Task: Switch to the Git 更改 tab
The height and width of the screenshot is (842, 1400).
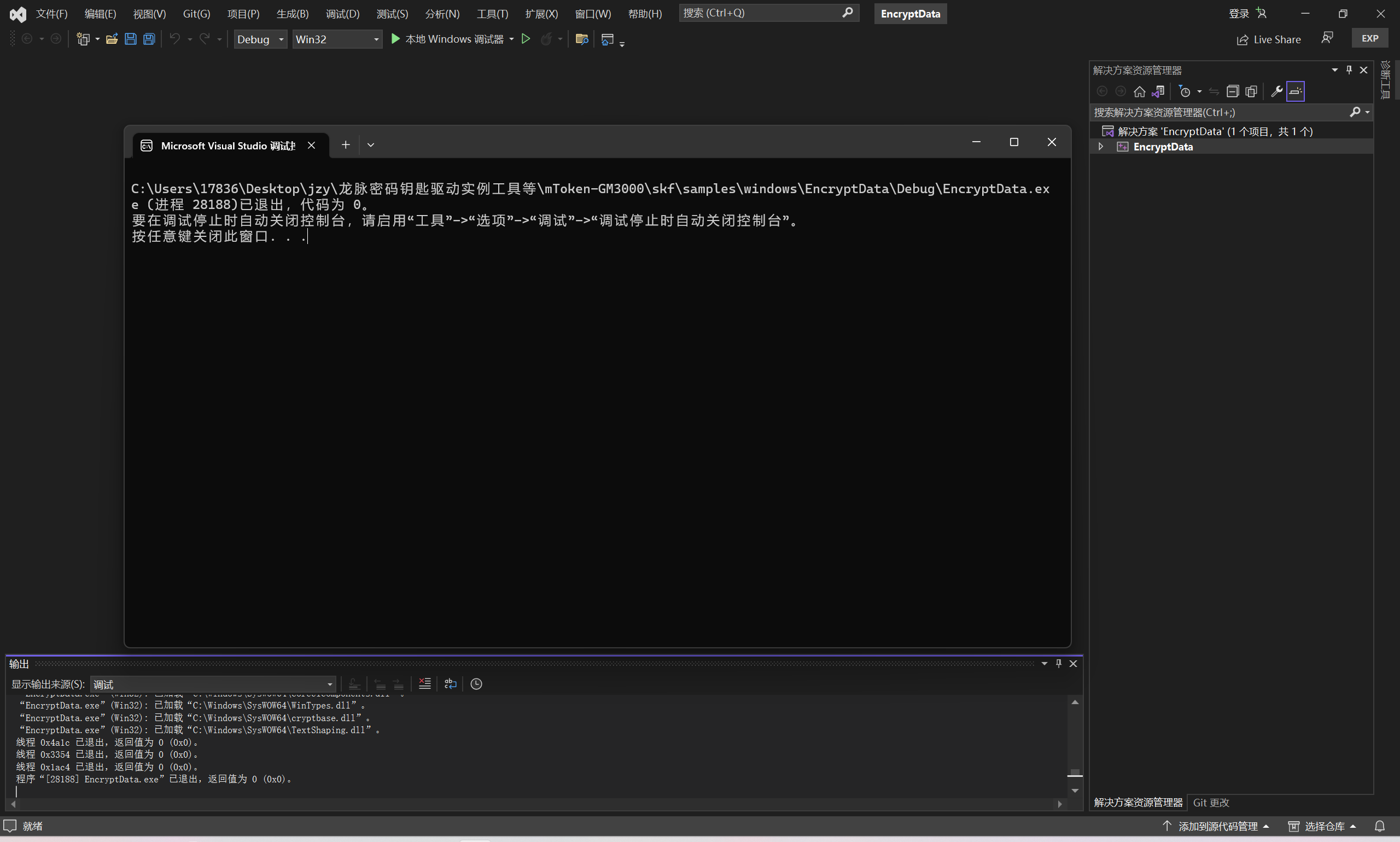Action: [x=1211, y=802]
